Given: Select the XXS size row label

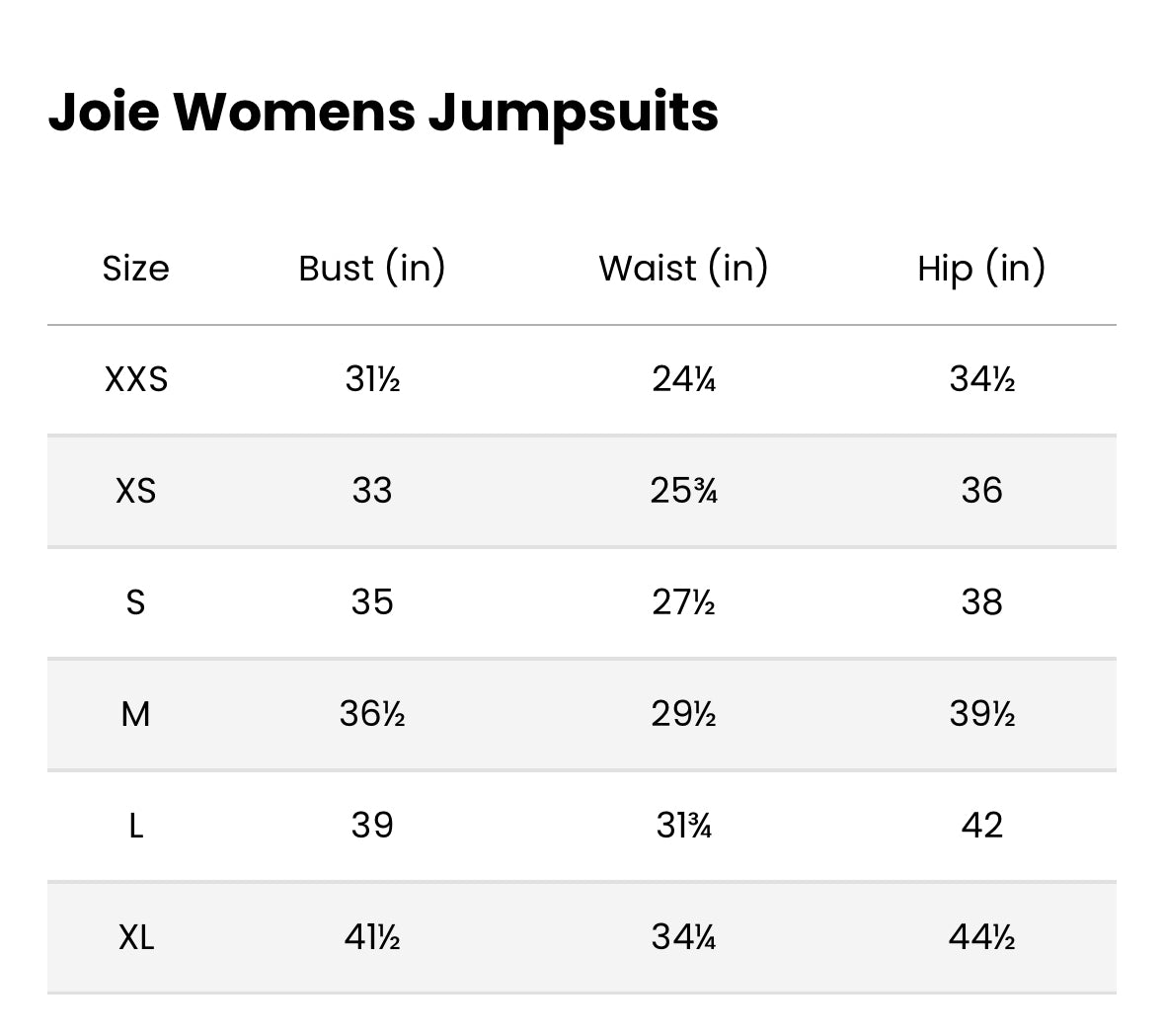Looking at the screenshot, I should coord(136,379).
